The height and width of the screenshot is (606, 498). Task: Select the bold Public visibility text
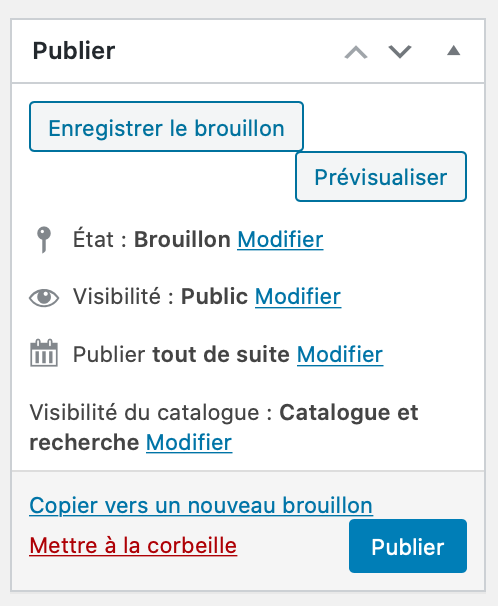click(x=214, y=297)
